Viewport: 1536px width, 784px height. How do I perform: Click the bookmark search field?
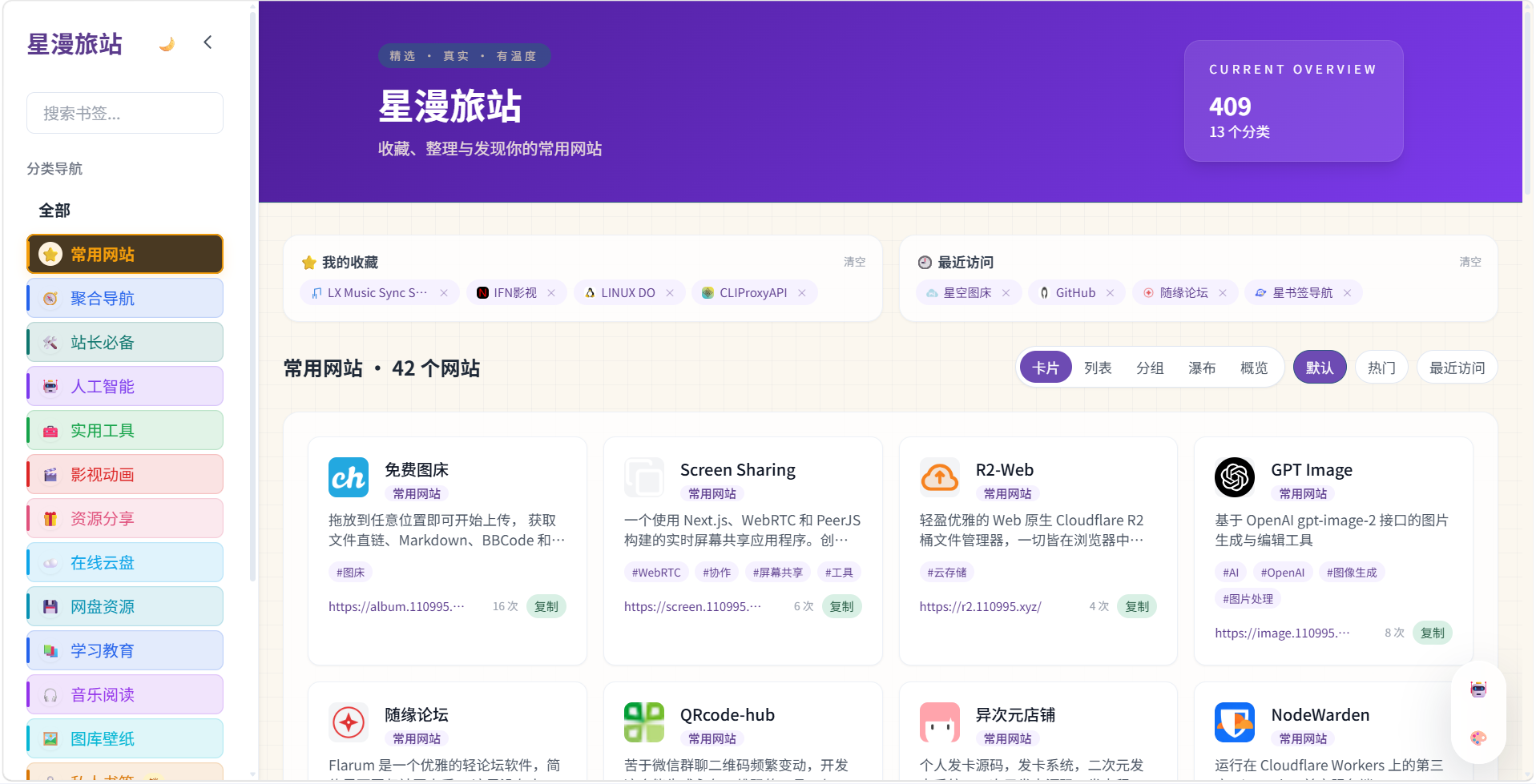pos(125,113)
